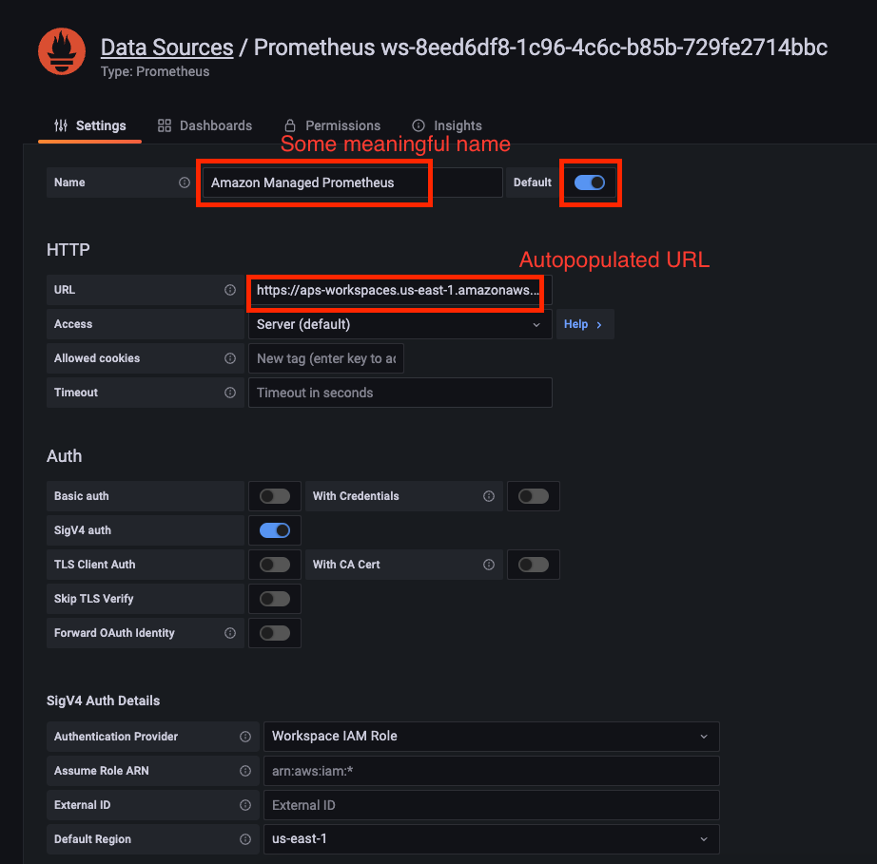Click the info icon beside Forward OAuth Identity
Viewport: 877px width, 864px height.
(x=230, y=632)
